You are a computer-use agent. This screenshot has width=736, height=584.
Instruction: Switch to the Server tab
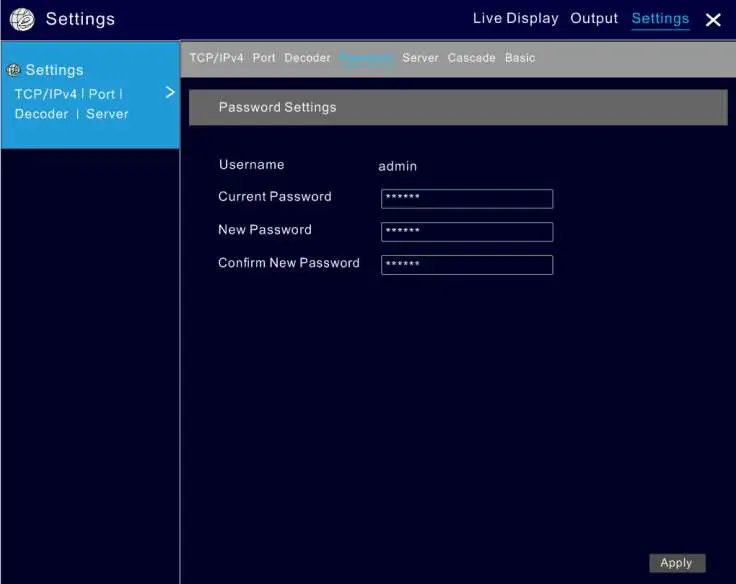(x=420, y=58)
